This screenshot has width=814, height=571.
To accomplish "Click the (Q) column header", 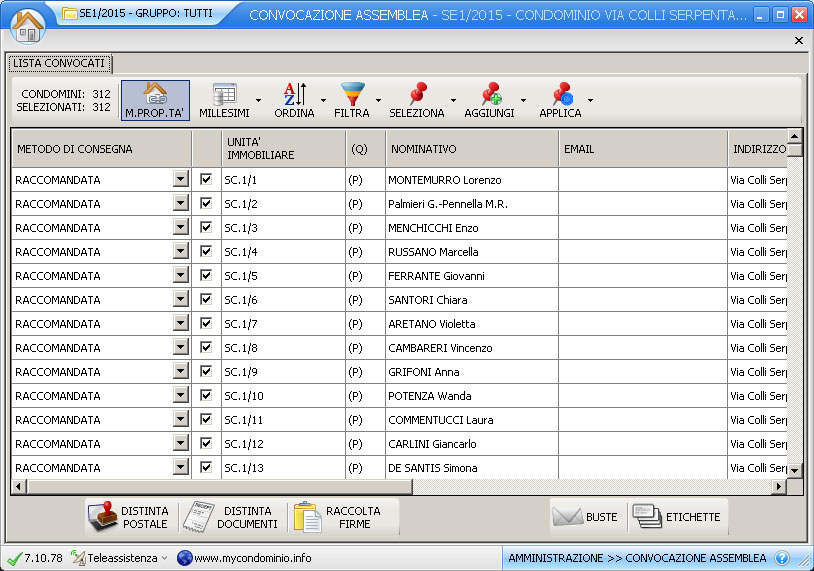I will coord(365,149).
